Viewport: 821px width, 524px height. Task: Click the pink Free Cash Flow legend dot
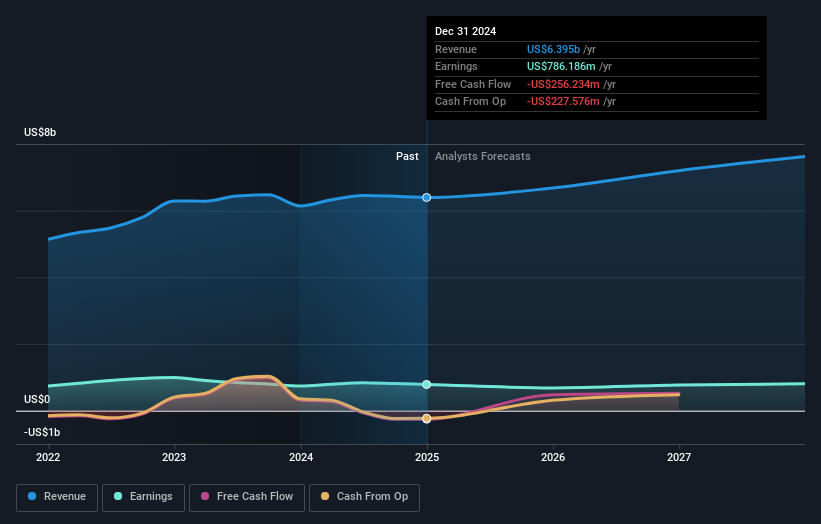coord(205,496)
